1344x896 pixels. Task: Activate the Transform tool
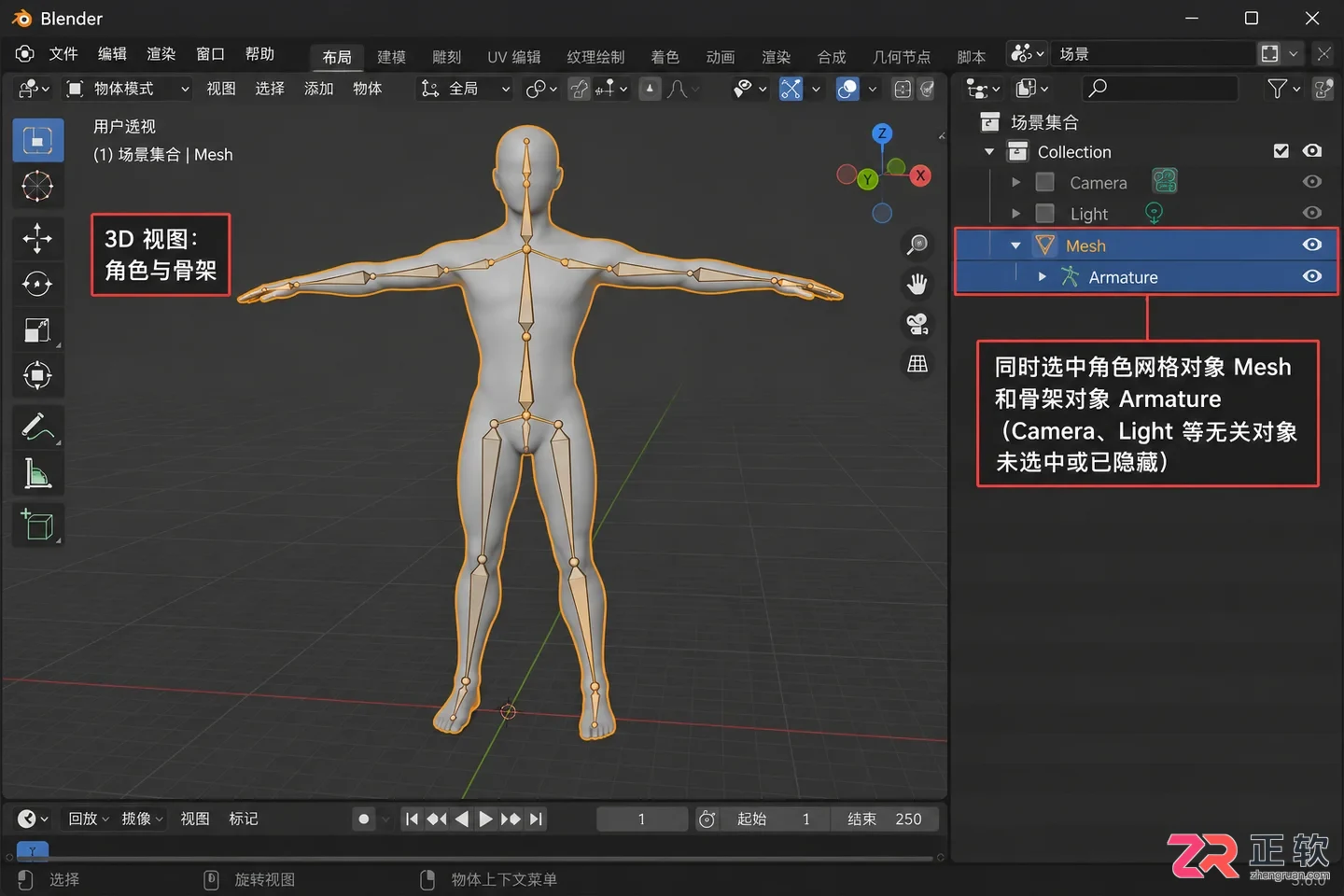click(37, 375)
